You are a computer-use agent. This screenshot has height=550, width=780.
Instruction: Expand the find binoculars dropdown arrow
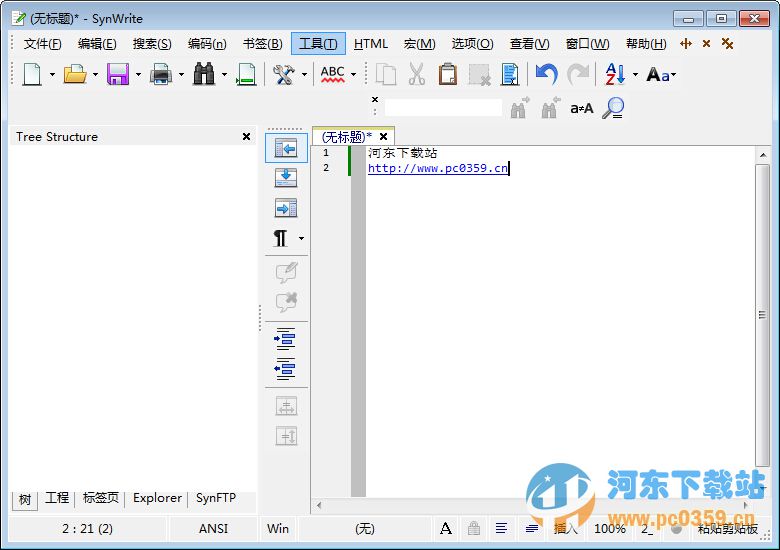point(224,75)
